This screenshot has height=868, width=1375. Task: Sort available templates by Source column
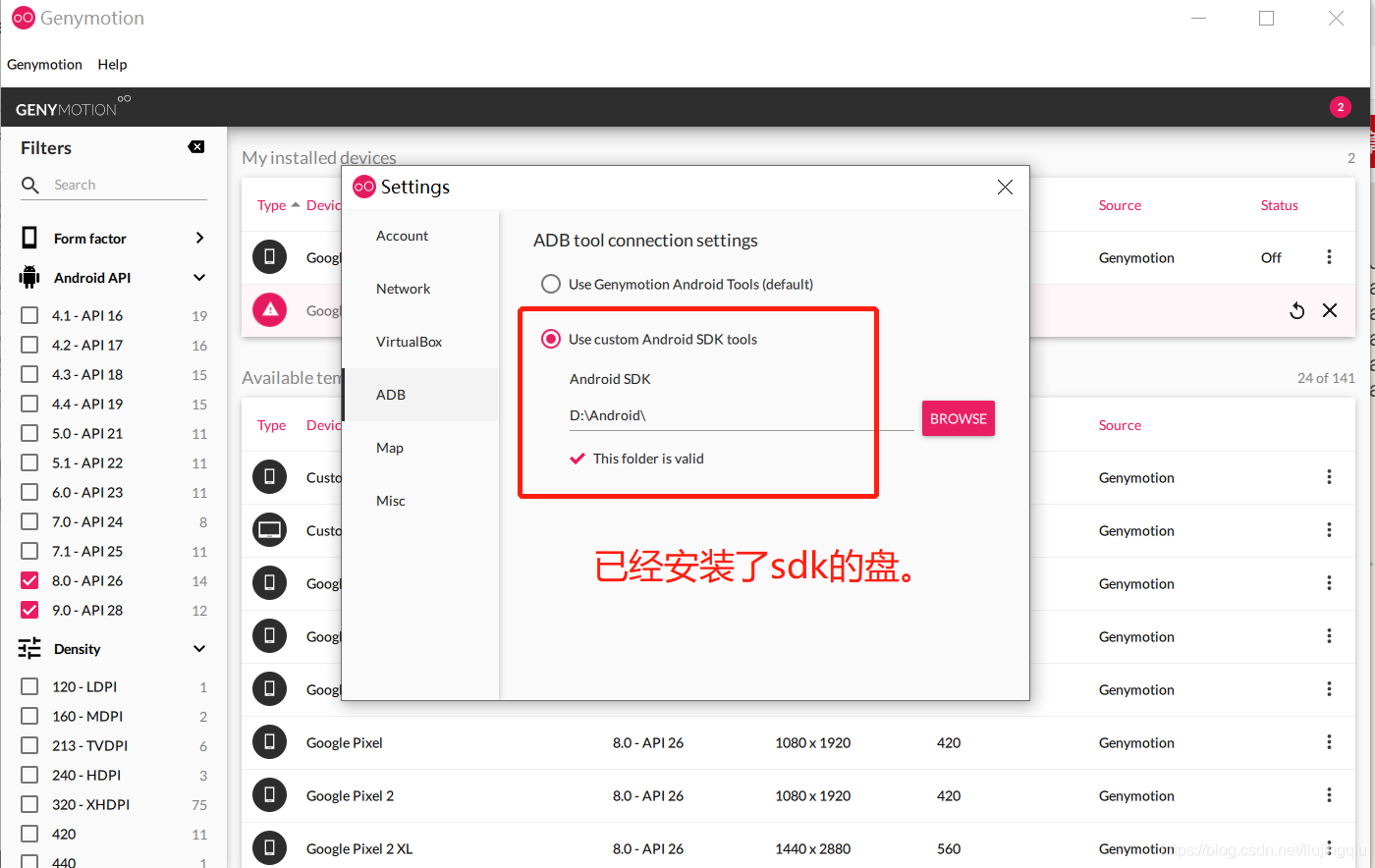coord(1120,425)
